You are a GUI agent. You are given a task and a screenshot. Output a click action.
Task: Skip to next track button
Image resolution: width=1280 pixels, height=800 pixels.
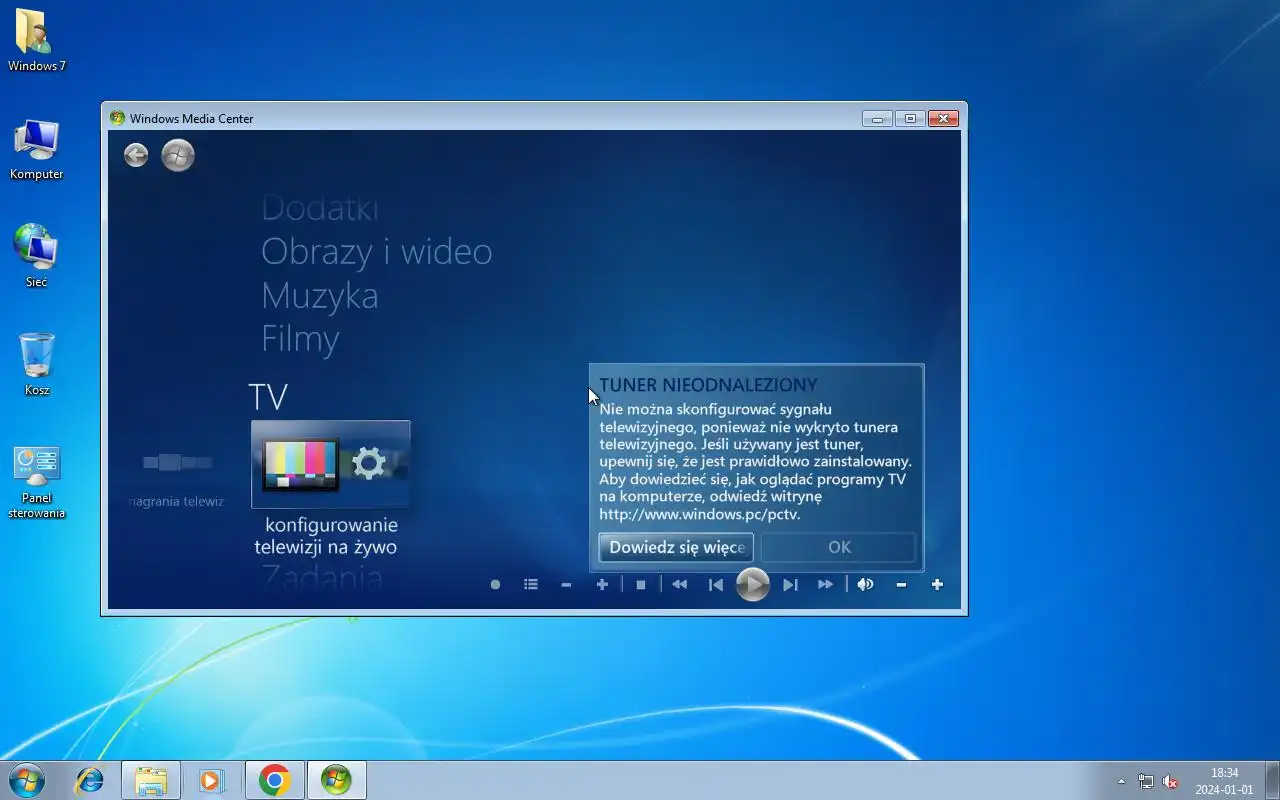(790, 585)
